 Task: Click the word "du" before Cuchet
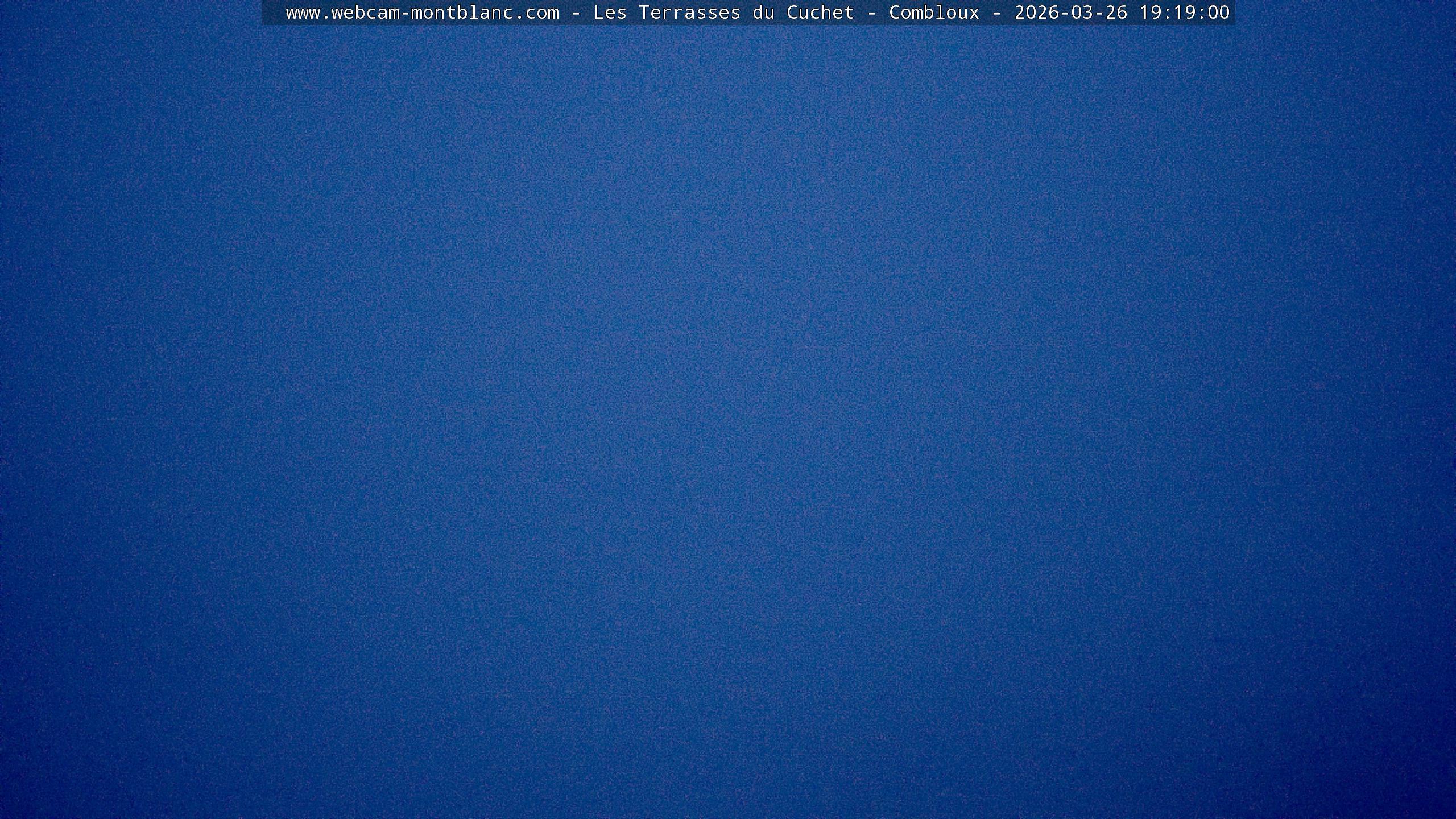click(763, 13)
